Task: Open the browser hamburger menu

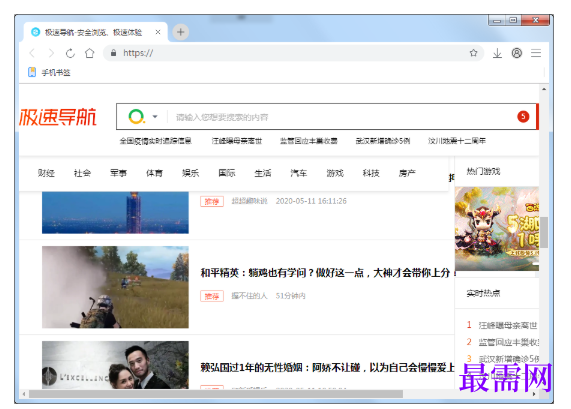Action: (536, 53)
